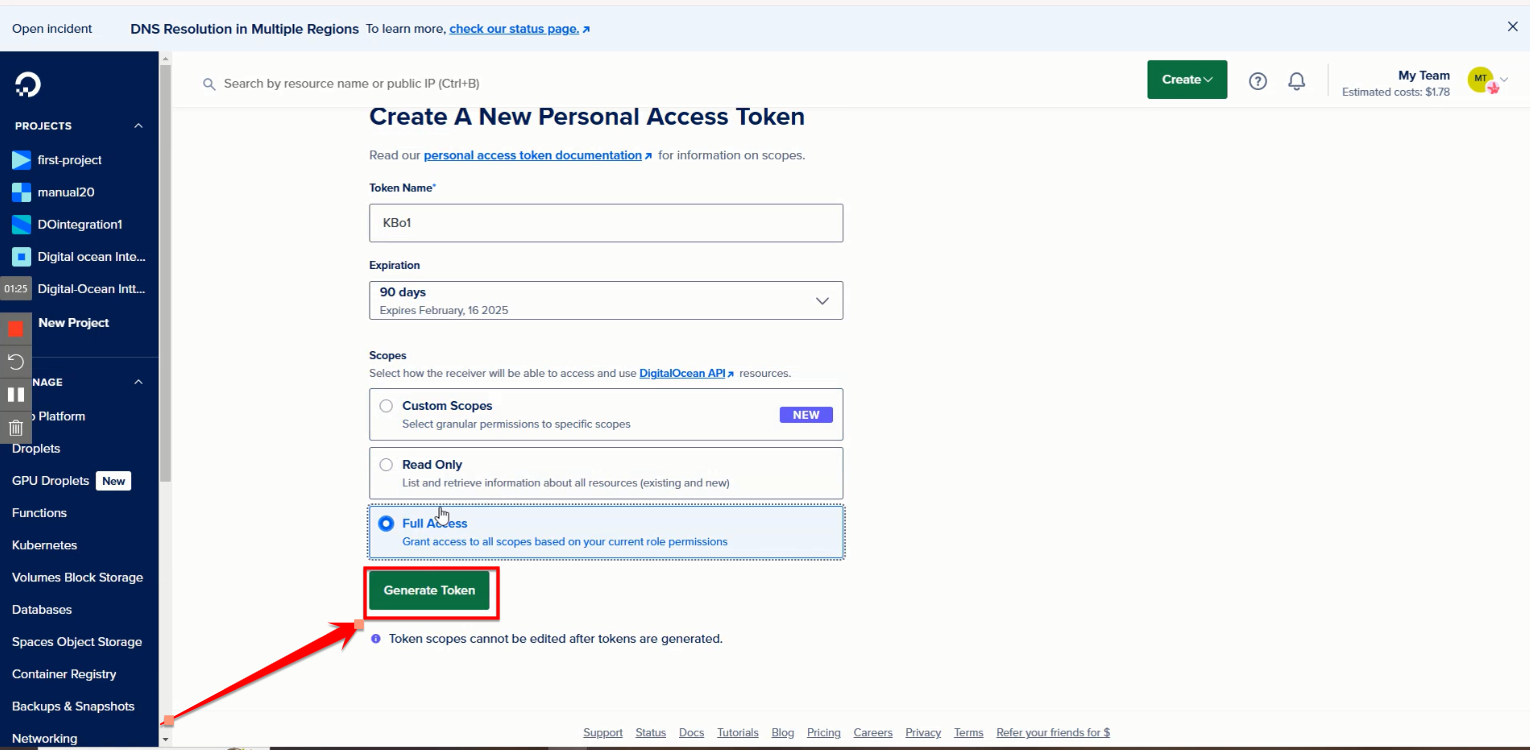Open Kubernetes in the sidebar

point(44,545)
